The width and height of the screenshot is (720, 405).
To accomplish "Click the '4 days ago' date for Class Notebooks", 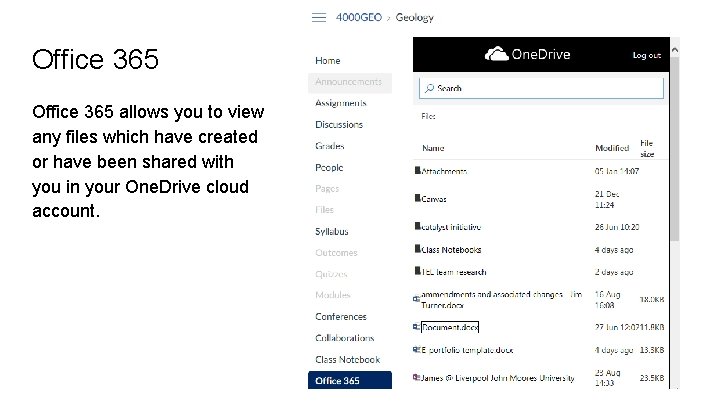I will [x=614, y=250].
